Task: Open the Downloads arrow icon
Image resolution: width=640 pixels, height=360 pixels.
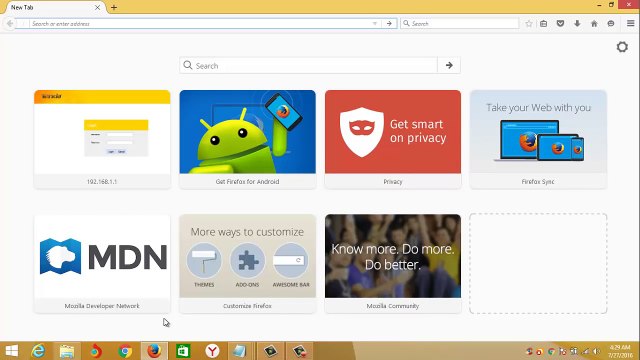Action: pos(577,24)
